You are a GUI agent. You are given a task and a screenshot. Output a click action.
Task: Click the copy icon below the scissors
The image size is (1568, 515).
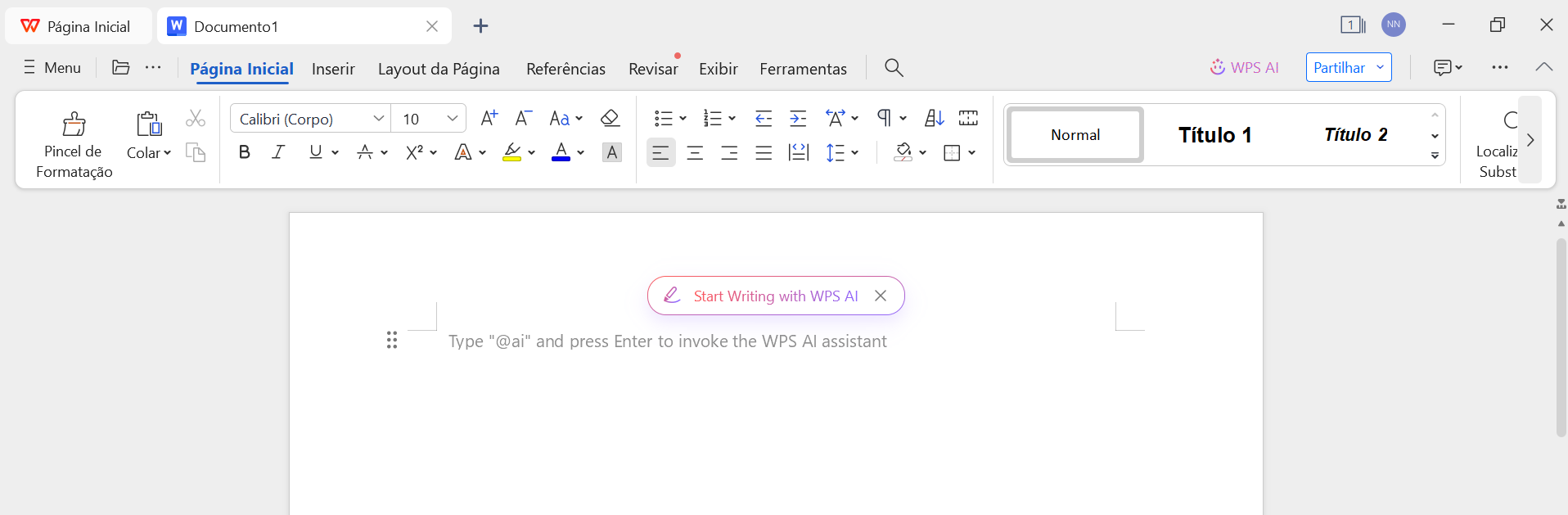(x=195, y=152)
